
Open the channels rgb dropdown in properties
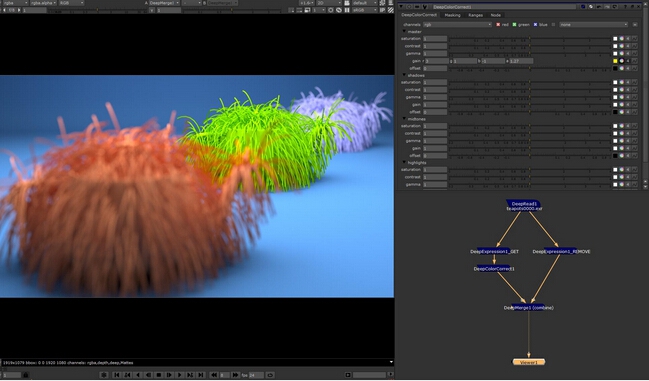coord(457,25)
